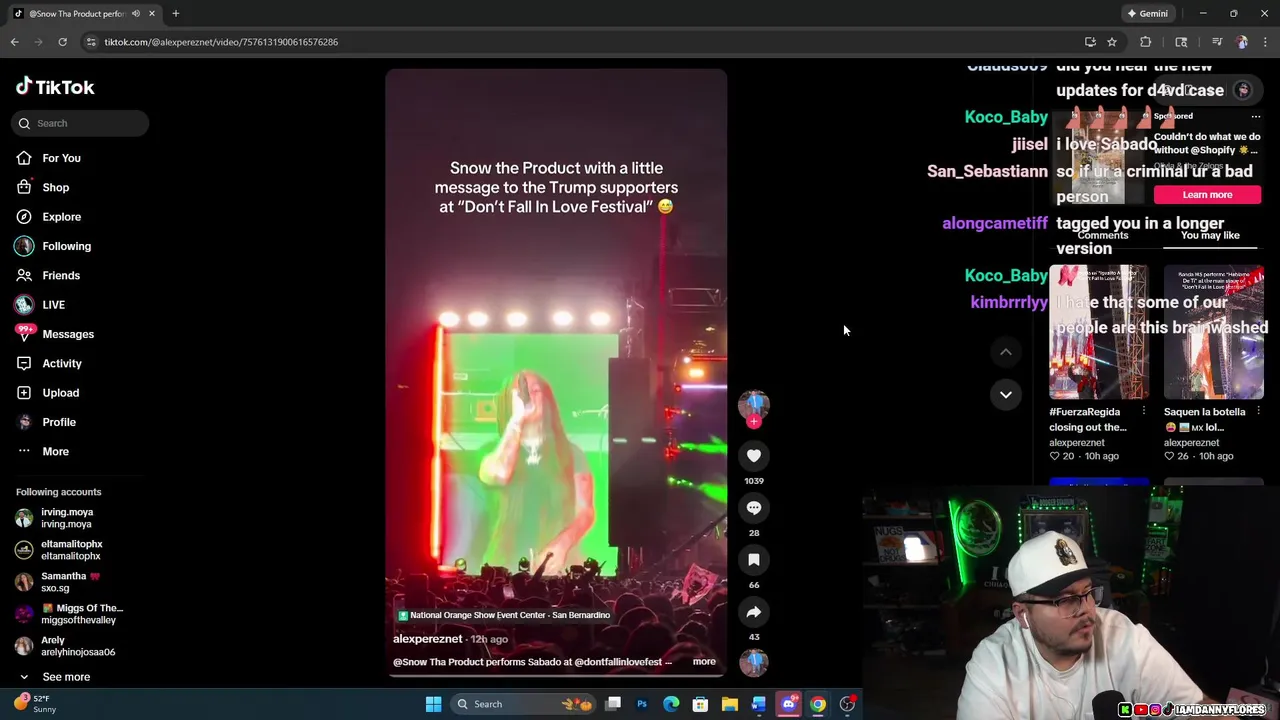Image resolution: width=1280 pixels, height=720 pixels.
Task: Open File Explorer from the taskbar
Action: point(730,704)
